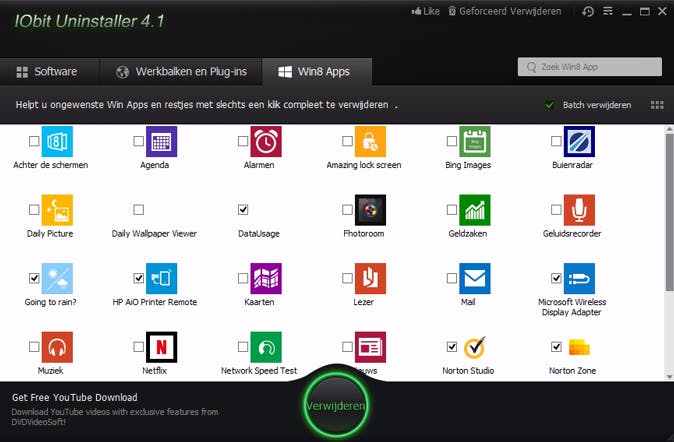Check the Bing Images checkbox
This screenshot has height=442, width=674.
(452, 141)
